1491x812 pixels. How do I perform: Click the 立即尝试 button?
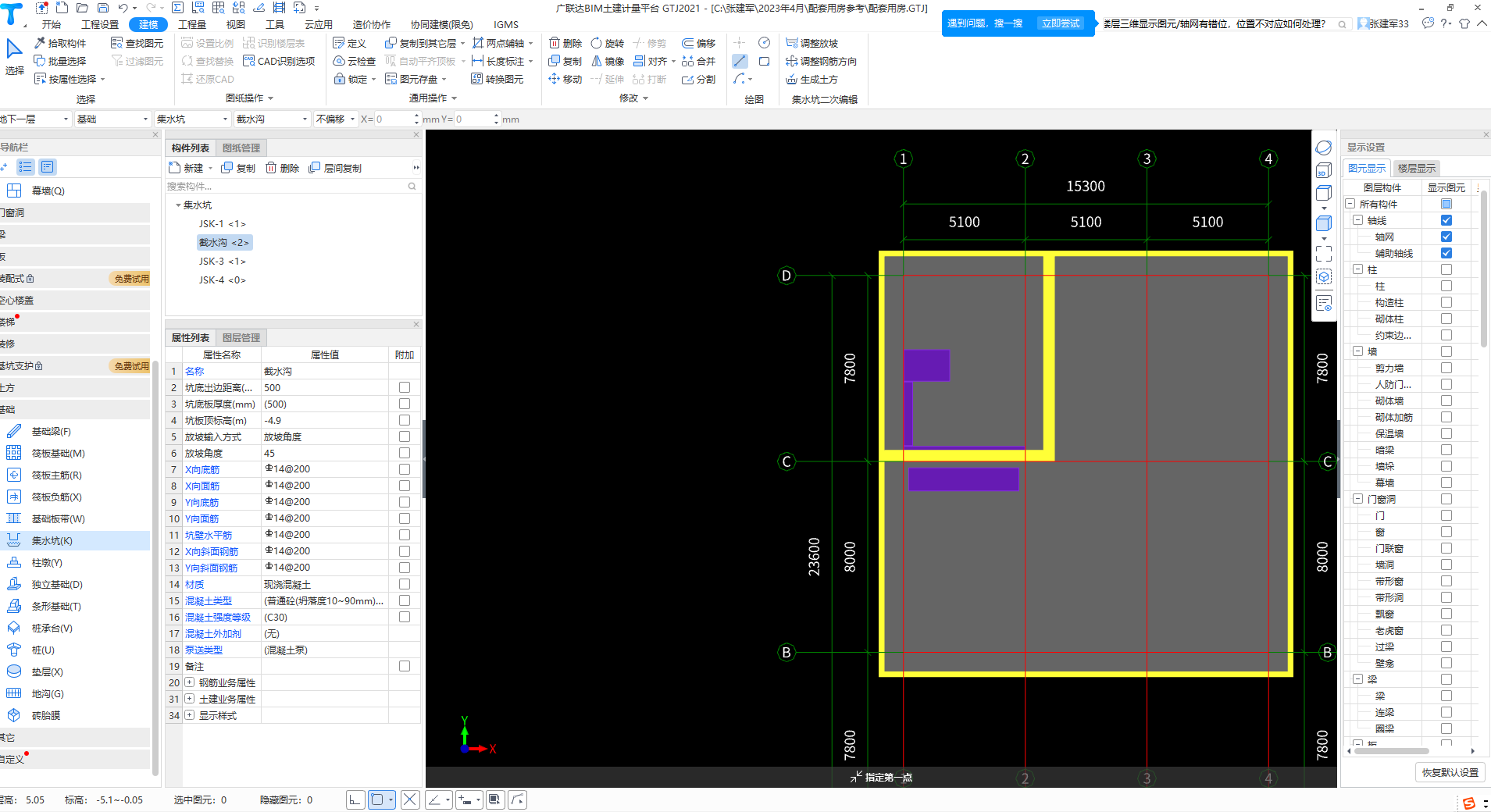click(x=1060, y=23)
